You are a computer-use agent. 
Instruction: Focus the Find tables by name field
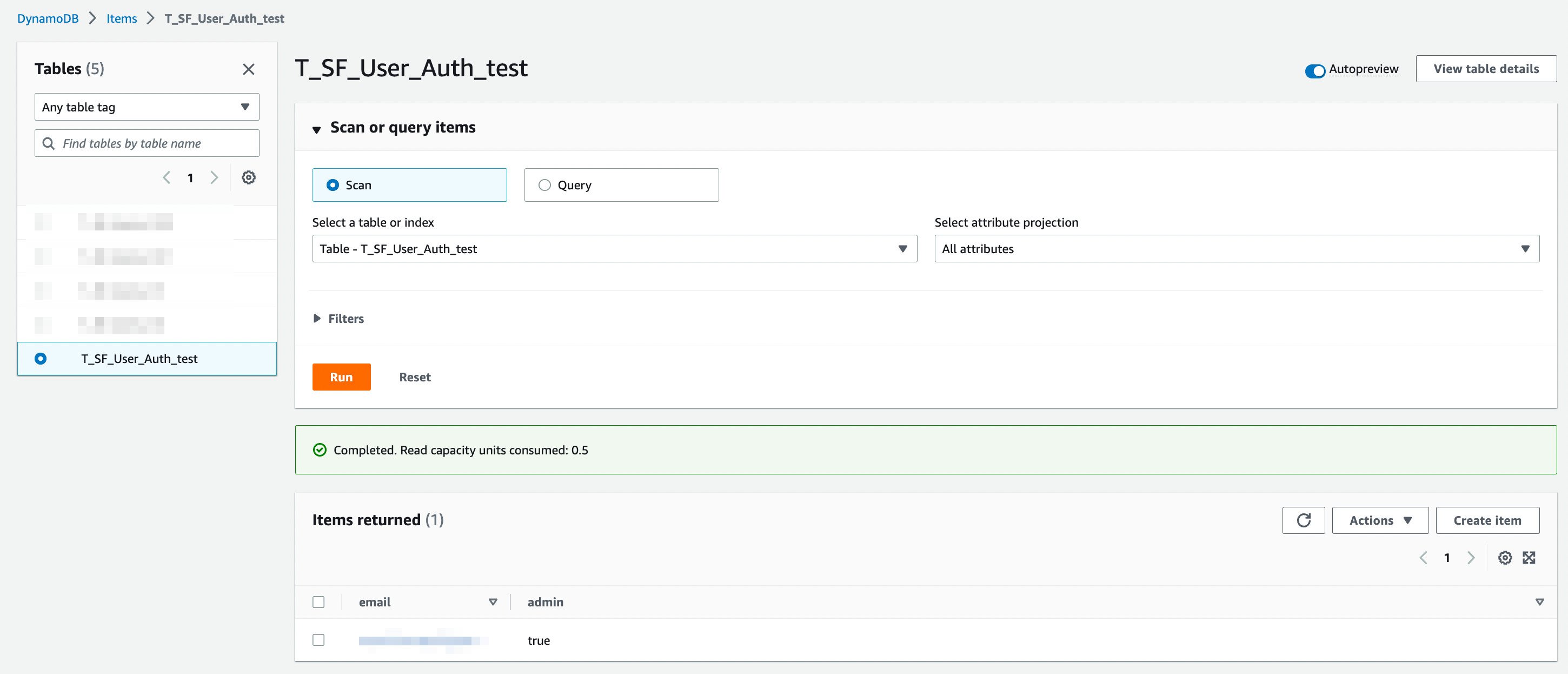[147, 143]
